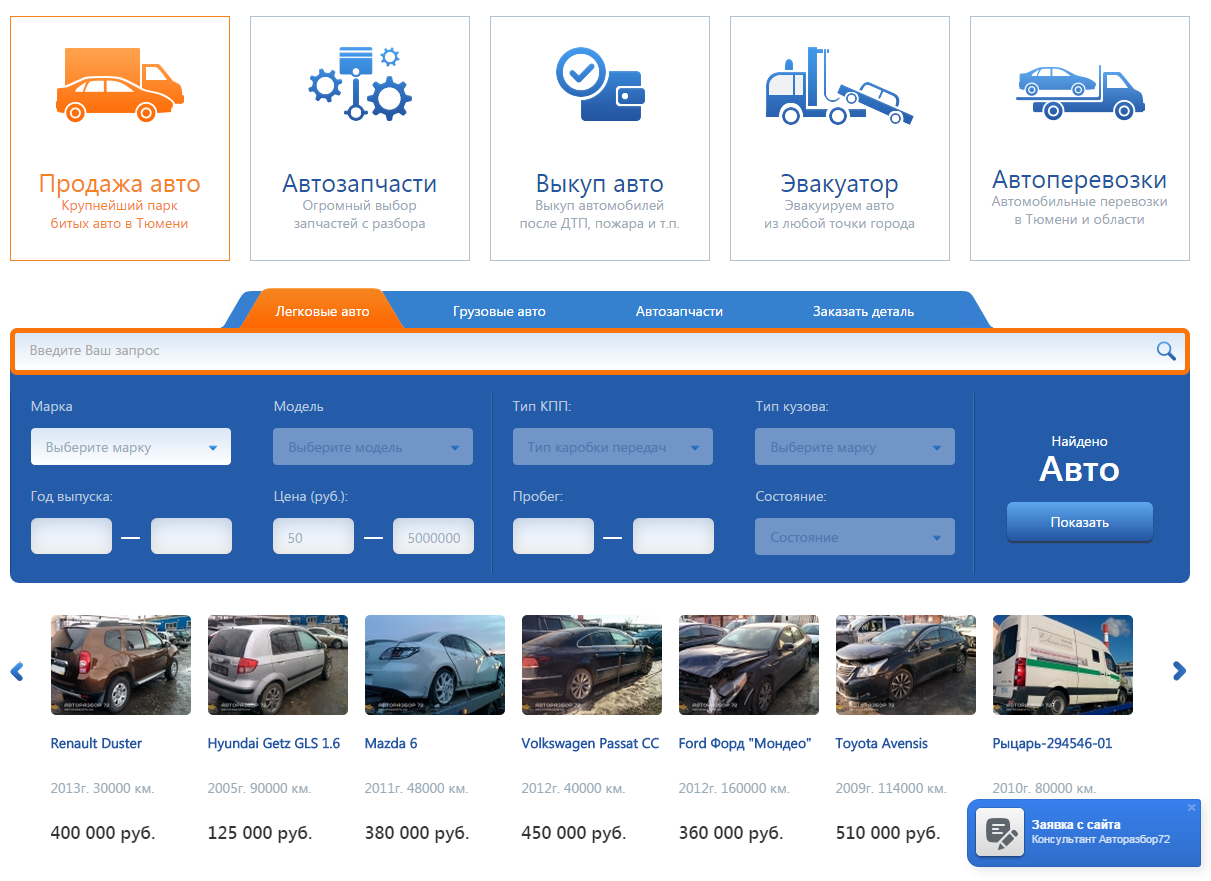Click the Пробег from field
Screen dimensions: 1211x881
pyautogui.click(x=553, y=536)
